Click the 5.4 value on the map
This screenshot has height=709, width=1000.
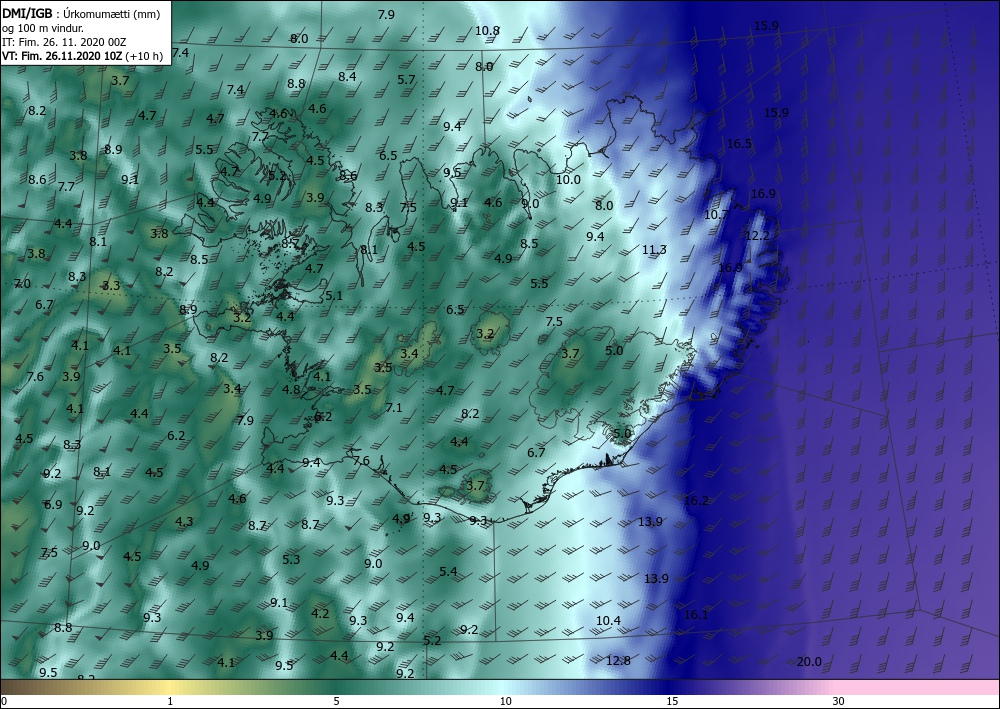pos(448,571)
